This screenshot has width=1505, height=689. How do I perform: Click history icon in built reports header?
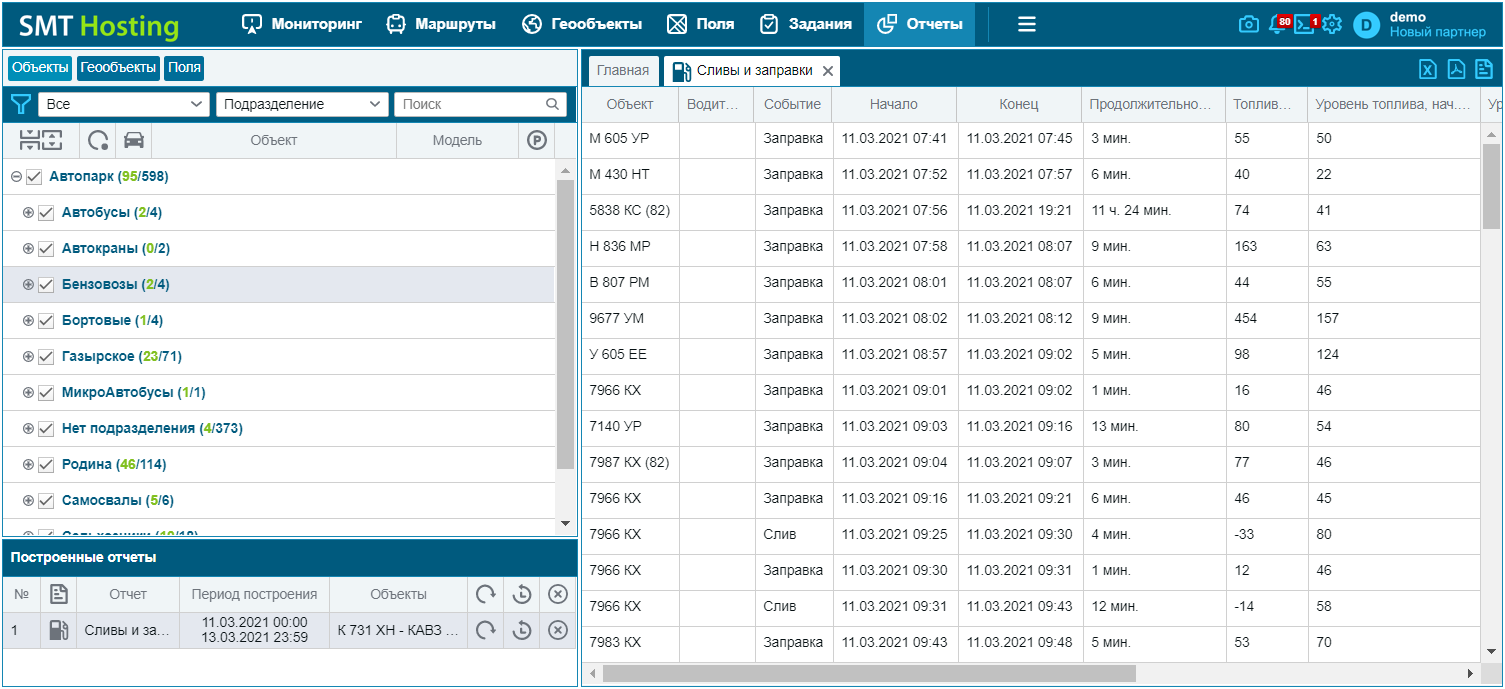pyautogui.click(x=522, y=594)
